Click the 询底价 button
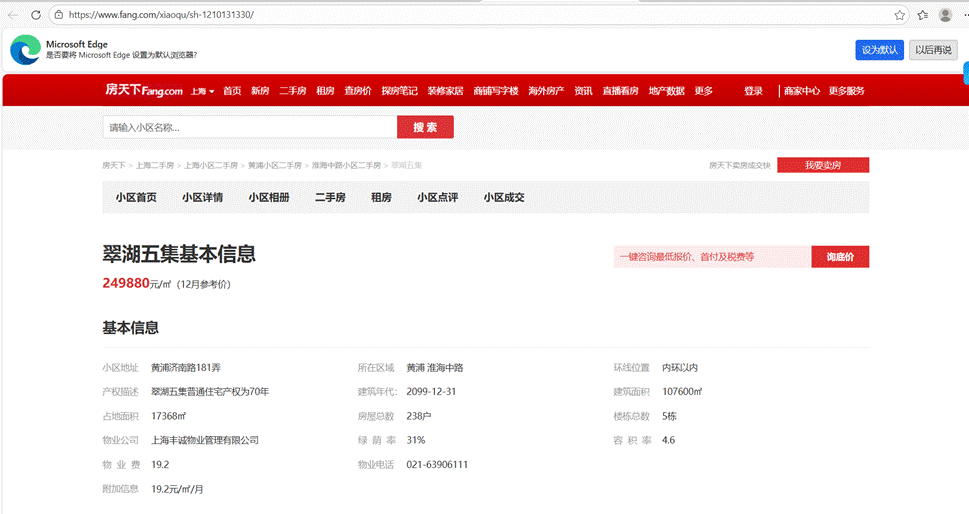This screenshot has width=969, height=514. (839, 257)
